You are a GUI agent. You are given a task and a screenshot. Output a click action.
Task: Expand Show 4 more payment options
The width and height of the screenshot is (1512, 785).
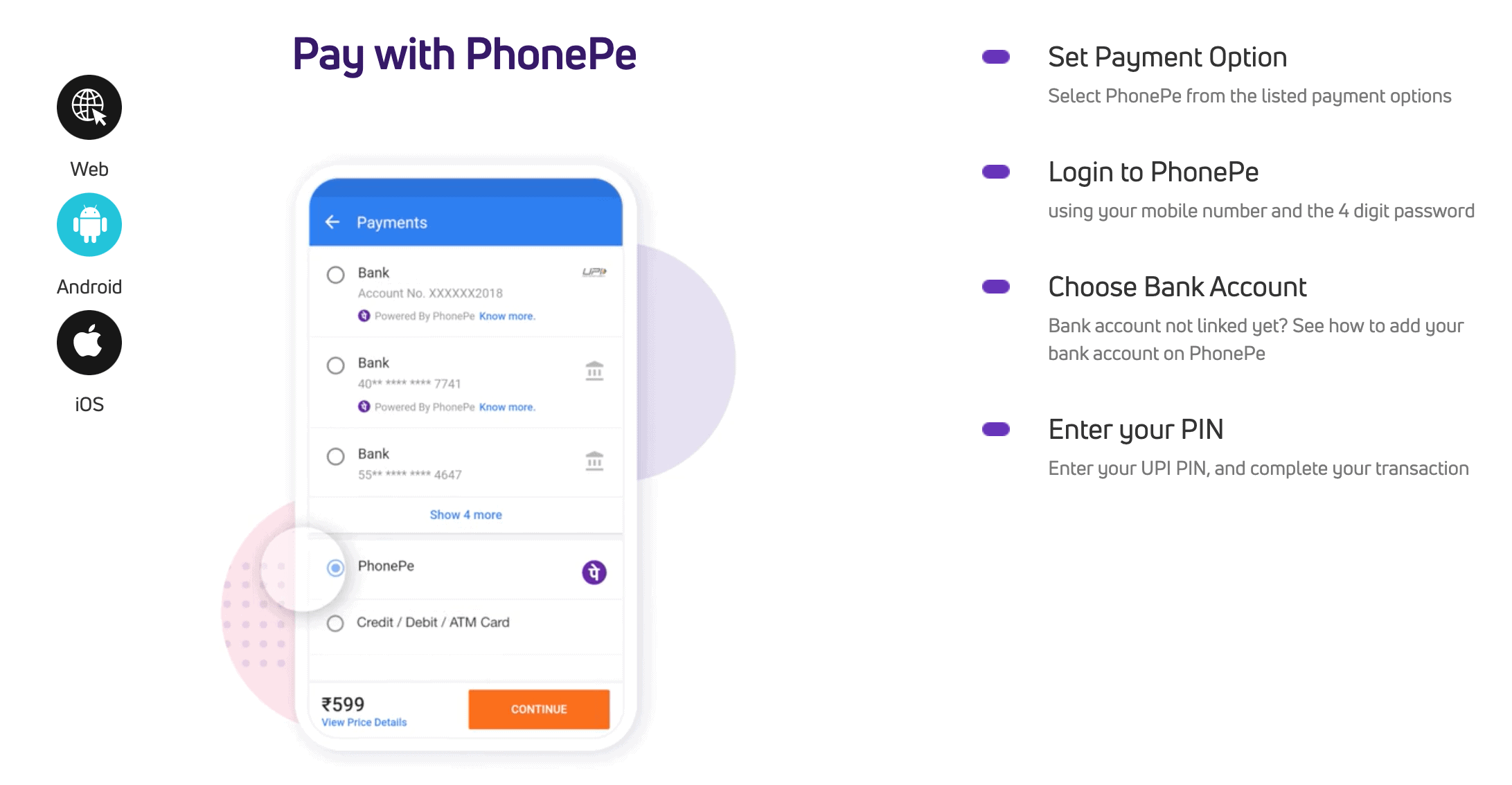[465, 515]
